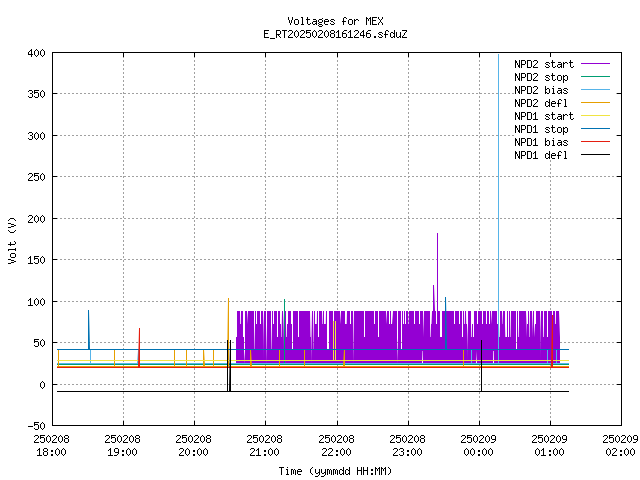
Task: Click the y-axis tick value 200
Action: 36,219
